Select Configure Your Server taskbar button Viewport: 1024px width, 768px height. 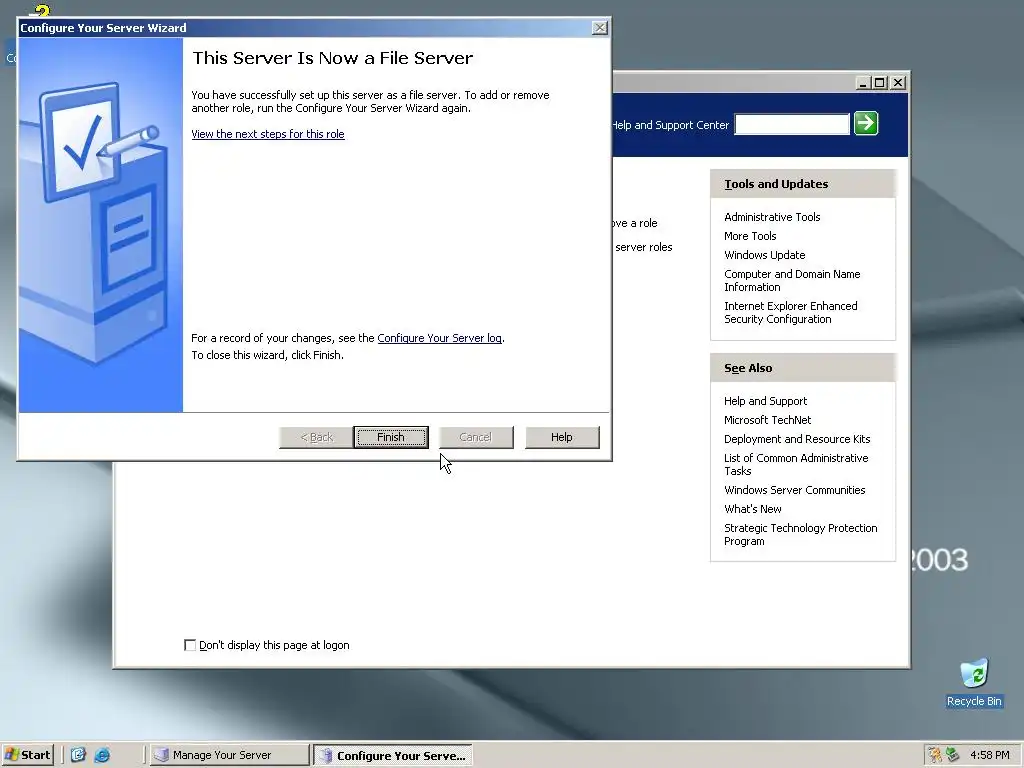(x=392, y=755)
